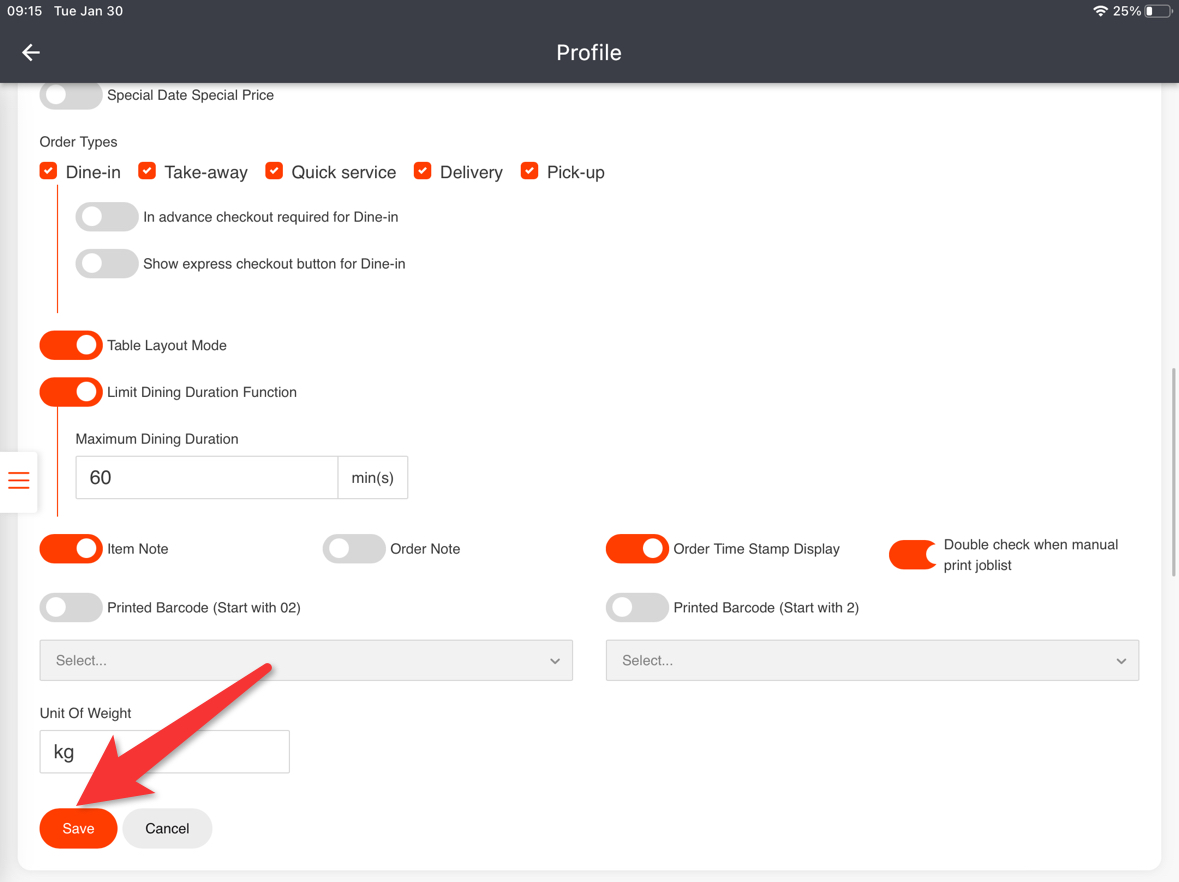Edit the Maximum Dining Duration field

click(x=207, y=477)
